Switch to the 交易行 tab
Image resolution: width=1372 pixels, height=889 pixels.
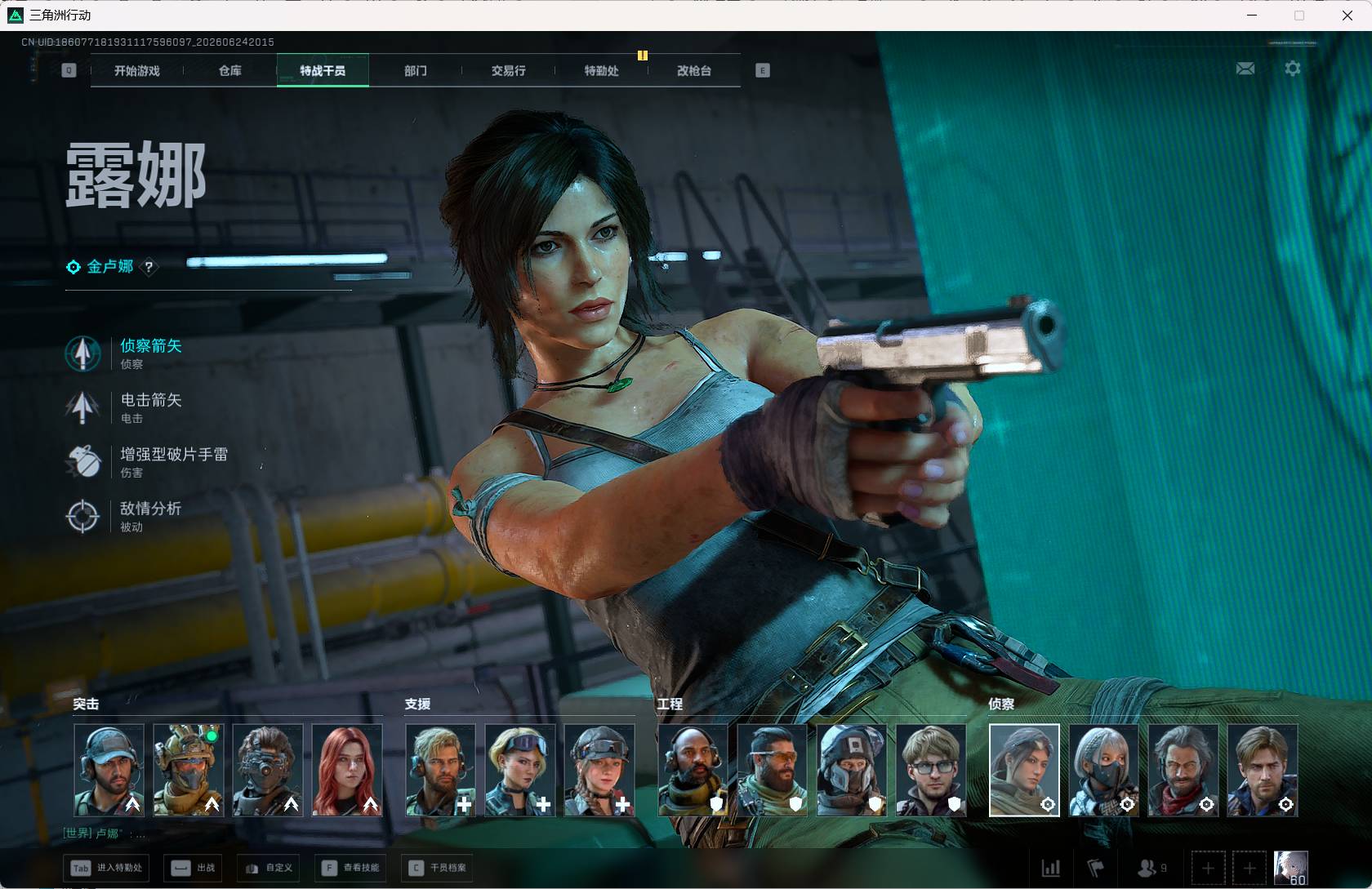pos(508,71)
